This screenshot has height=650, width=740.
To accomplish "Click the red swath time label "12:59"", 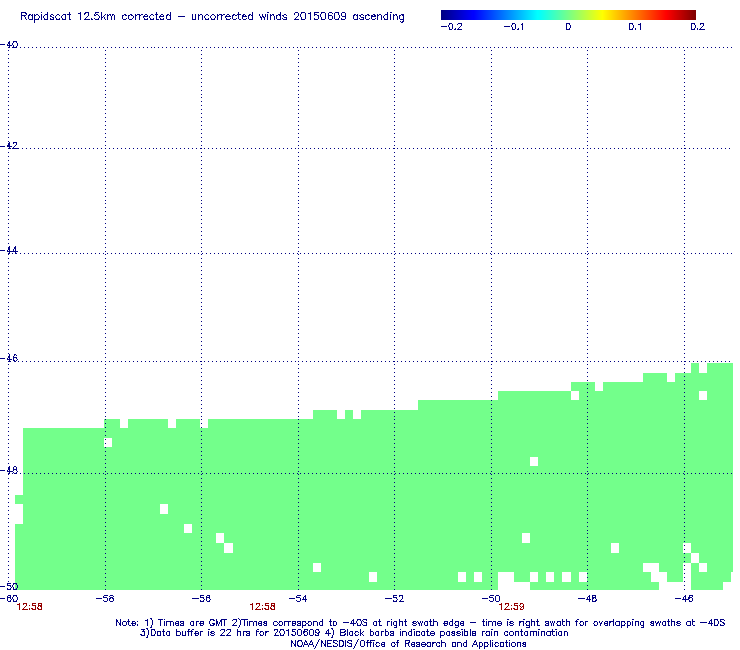I will click(x=512, y=607).
